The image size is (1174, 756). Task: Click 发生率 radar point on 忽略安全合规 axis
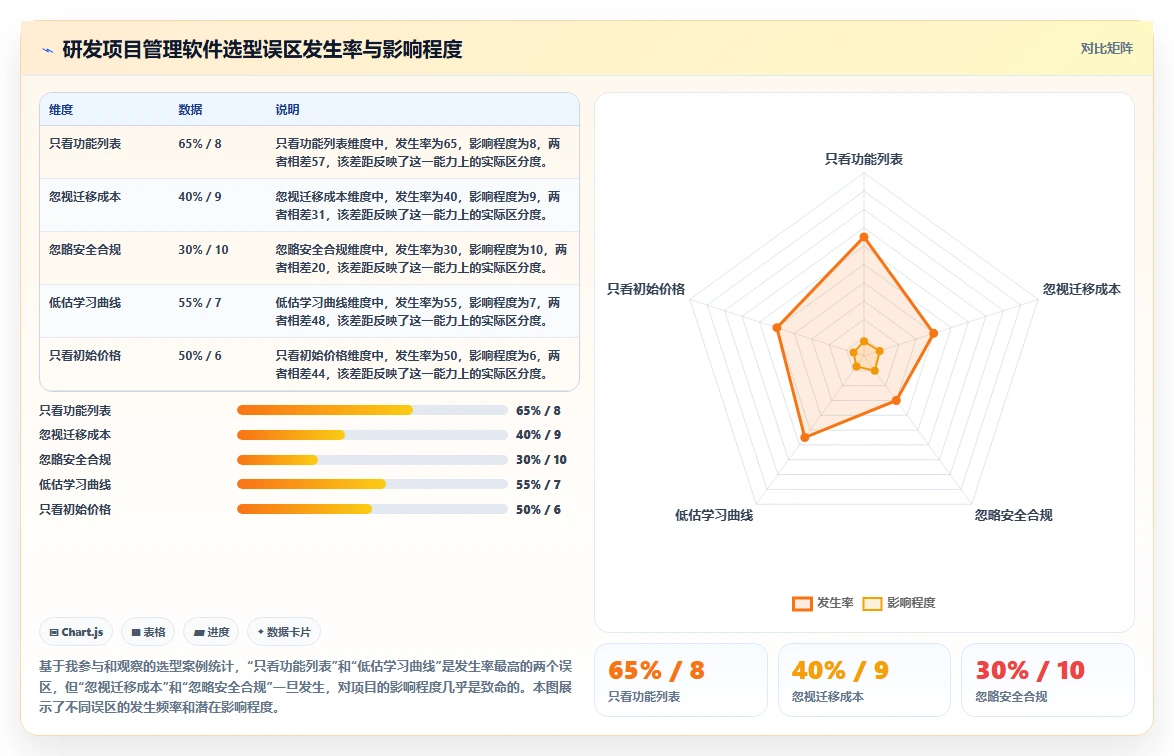click(x=896, y=400)
